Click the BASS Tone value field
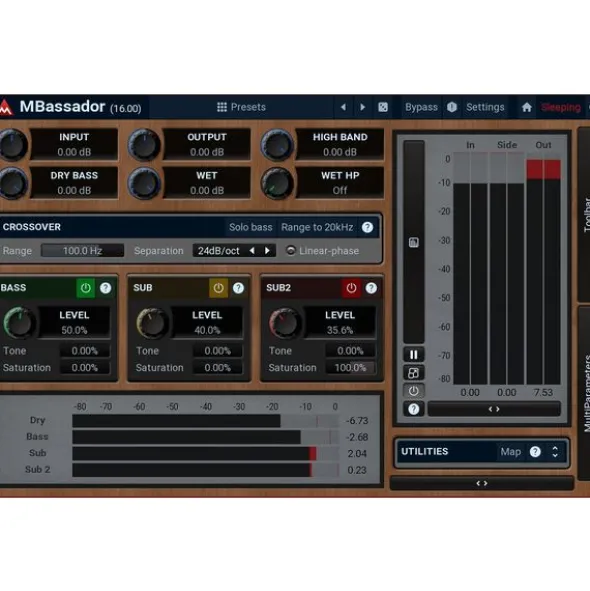 [x=85, y=351]
